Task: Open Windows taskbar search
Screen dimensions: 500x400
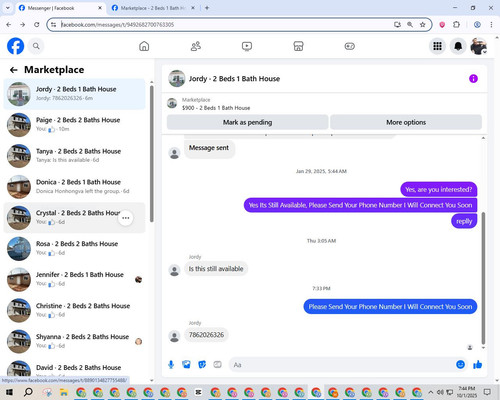Action: pos(28,392)
